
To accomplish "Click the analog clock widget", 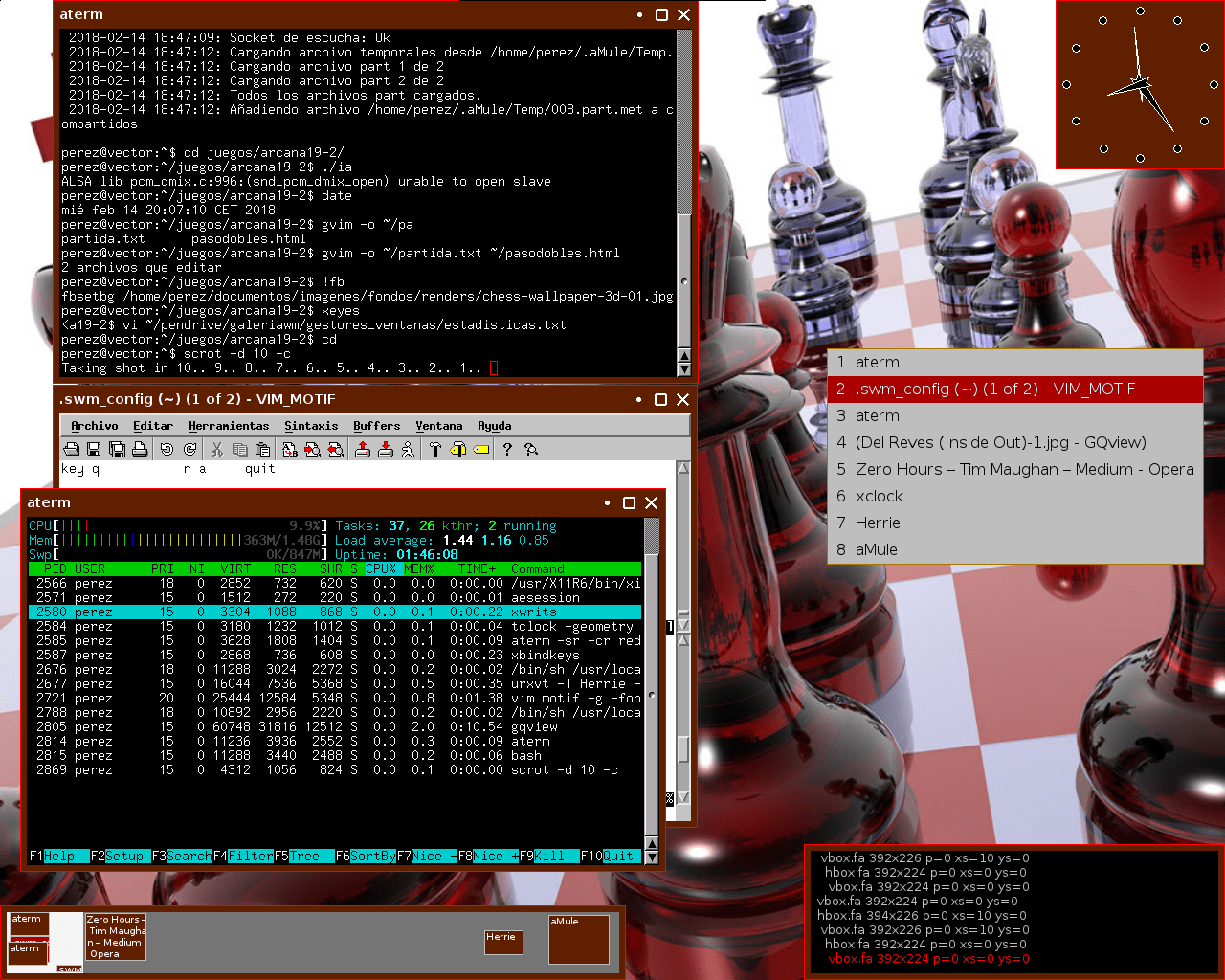I will pyautogui.click(x=1140, y=85).
